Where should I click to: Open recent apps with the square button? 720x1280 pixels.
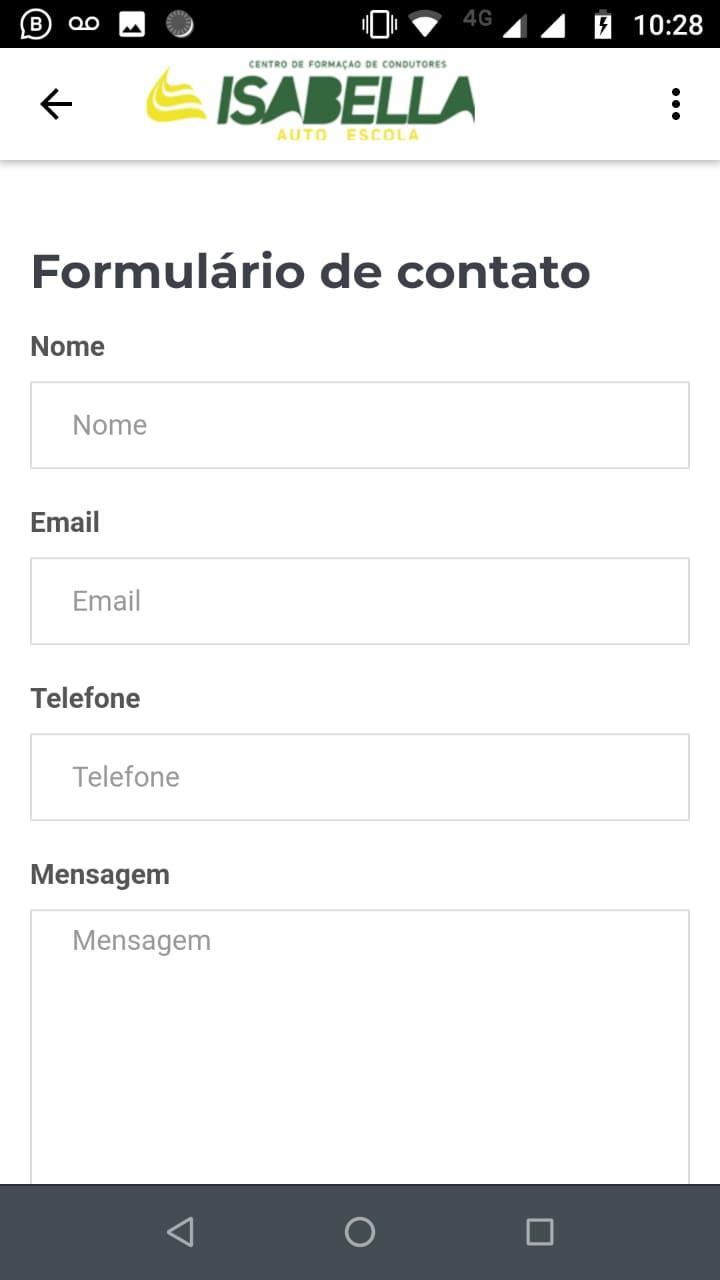pos(540,1231)
